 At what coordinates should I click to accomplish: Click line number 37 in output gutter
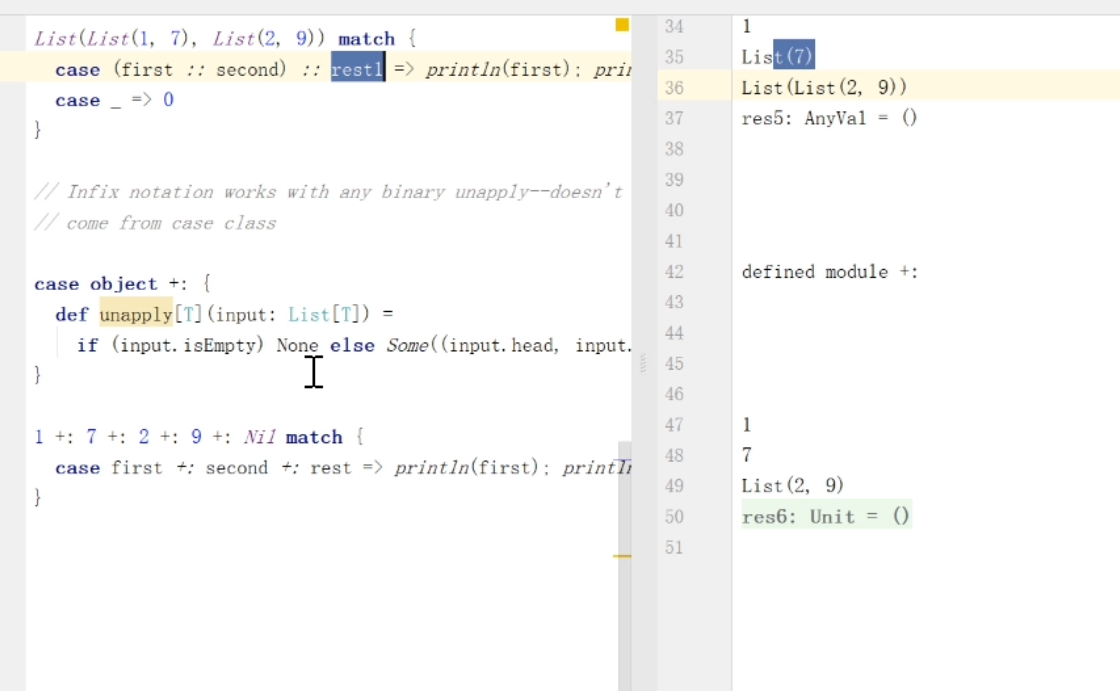point(674,119)
